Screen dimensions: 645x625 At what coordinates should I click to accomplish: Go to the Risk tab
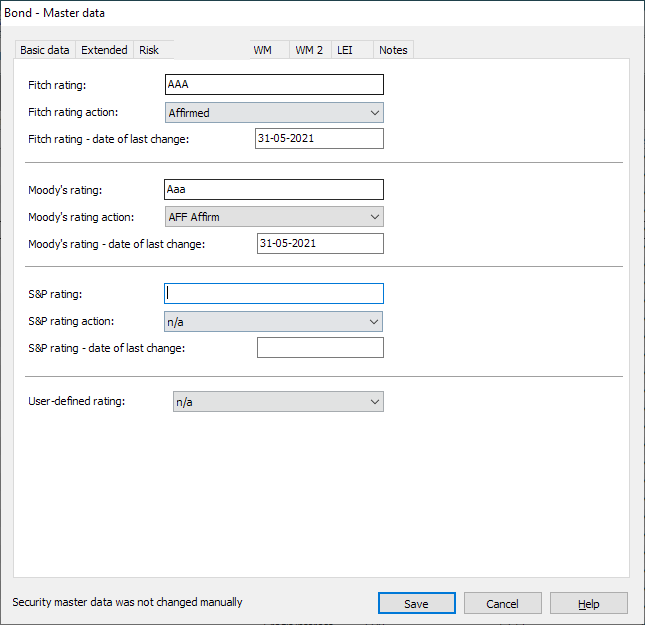click(x=149, y=50)
